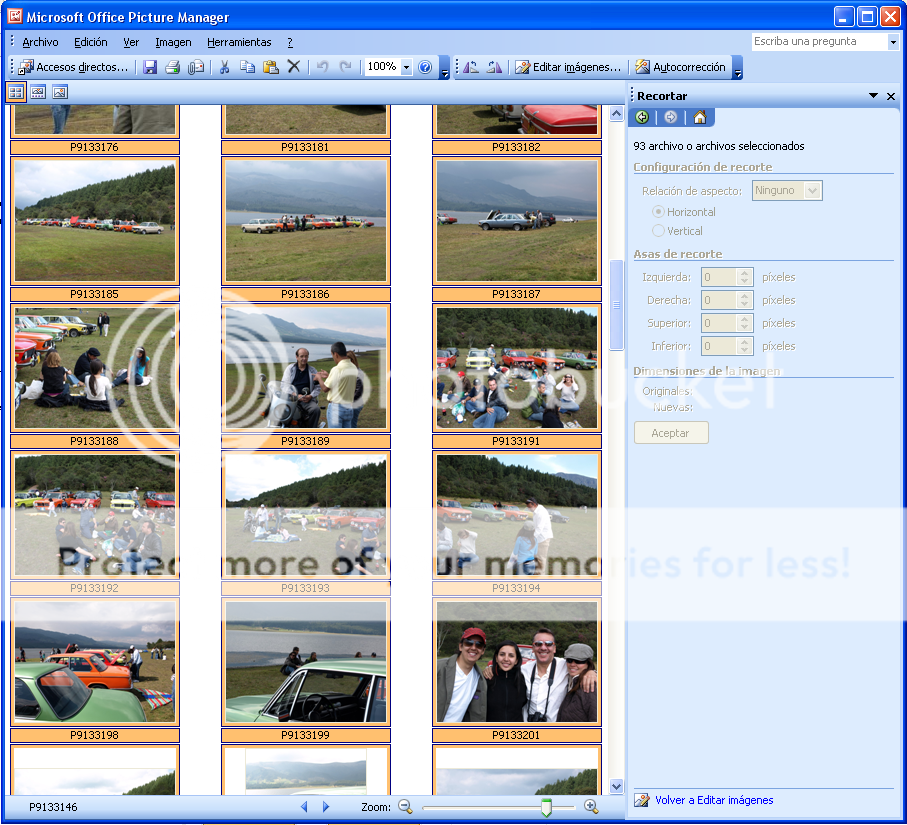The image size is (907, 825).
Task: Open the Herramientas menu
Action: tap(239, 42)
